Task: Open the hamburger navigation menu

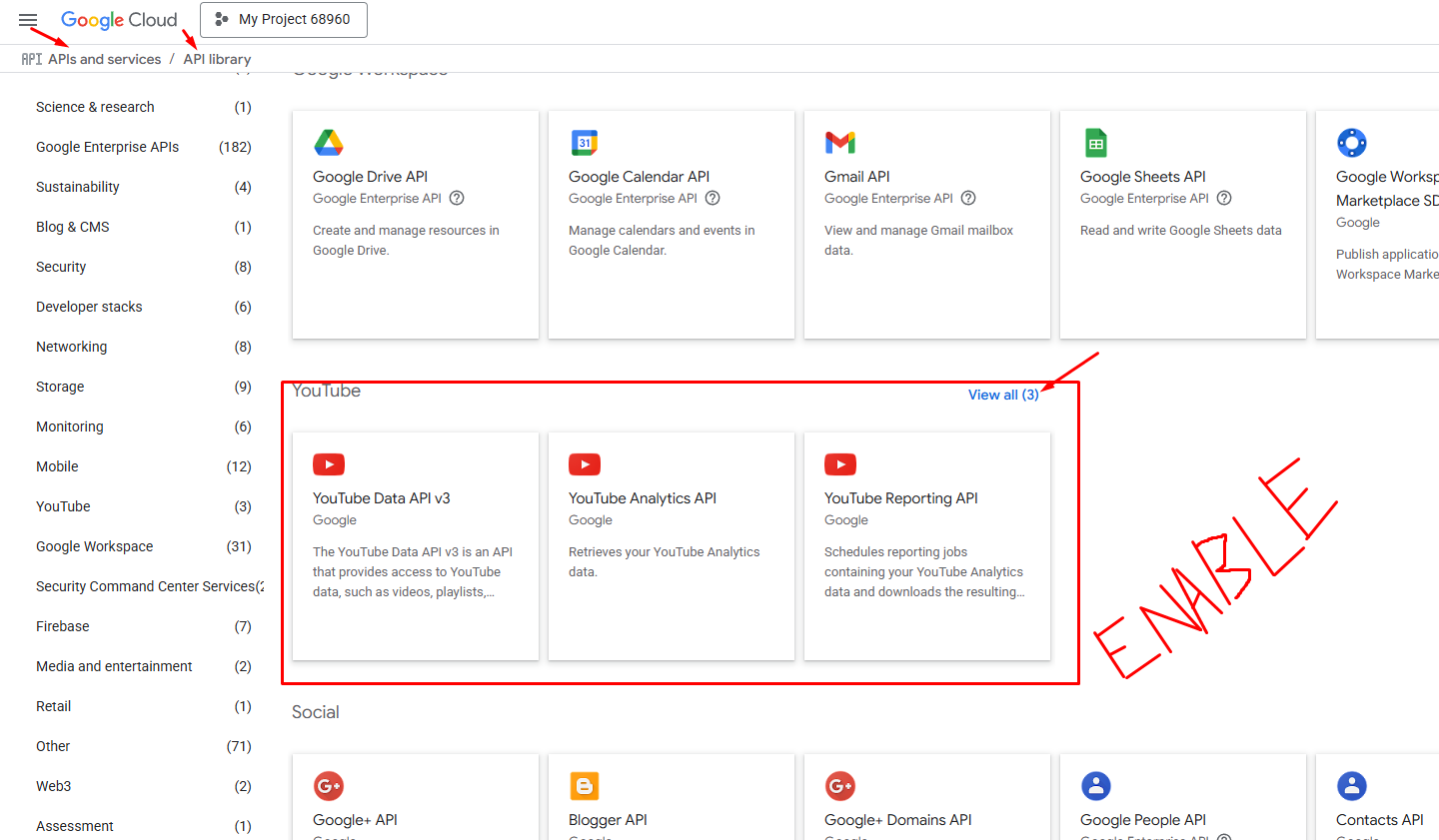Action: pos(28,20)
